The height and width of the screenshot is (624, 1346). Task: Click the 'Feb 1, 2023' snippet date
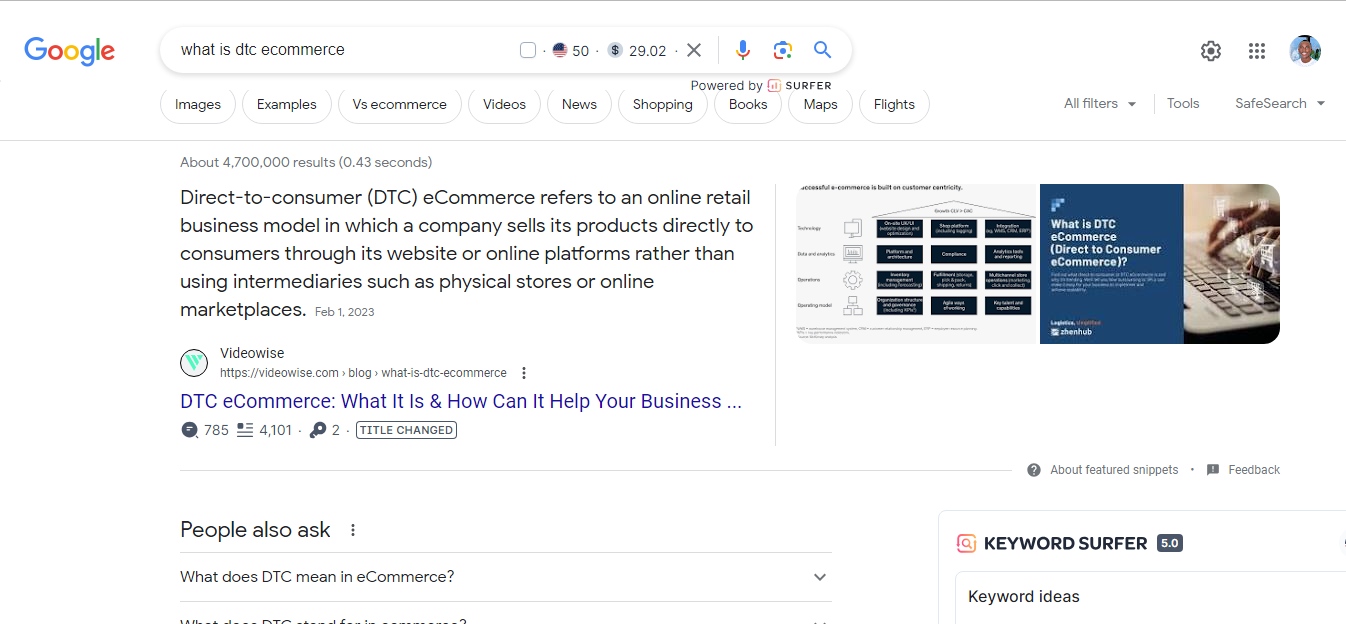345,312
